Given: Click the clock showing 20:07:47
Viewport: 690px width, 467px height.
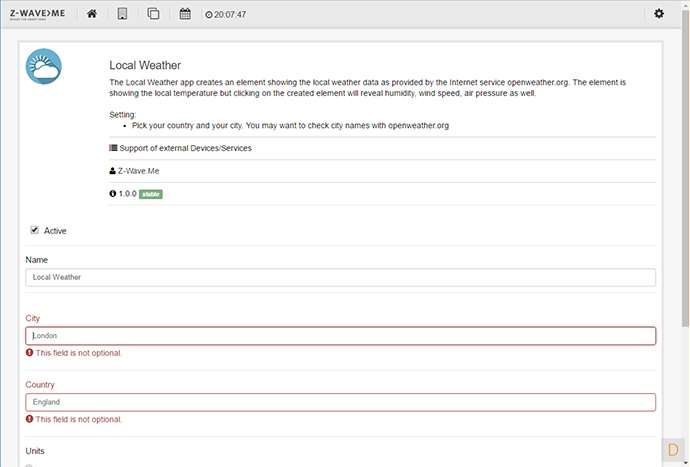Looking at the screenshot, I should click(x=225, y=15).
